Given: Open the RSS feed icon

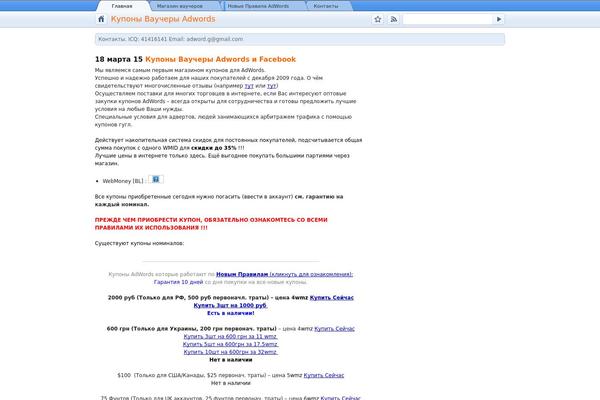Looking at the screenshot, I should click(x=394, y=19).
